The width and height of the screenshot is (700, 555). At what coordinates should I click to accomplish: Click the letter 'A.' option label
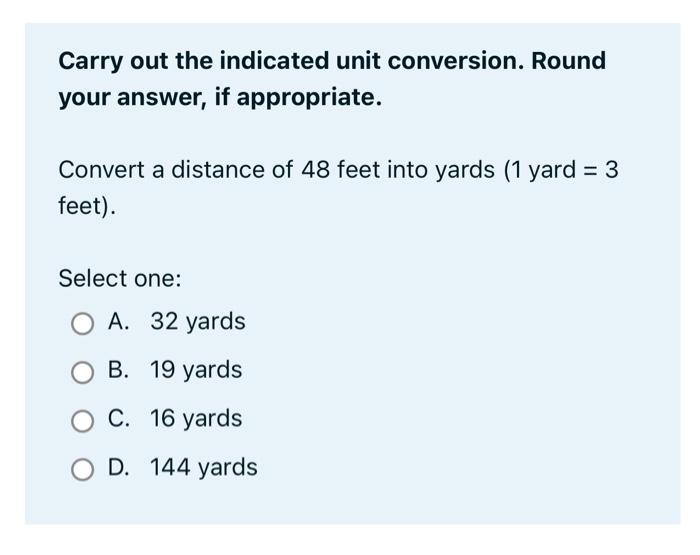(119, 321)
